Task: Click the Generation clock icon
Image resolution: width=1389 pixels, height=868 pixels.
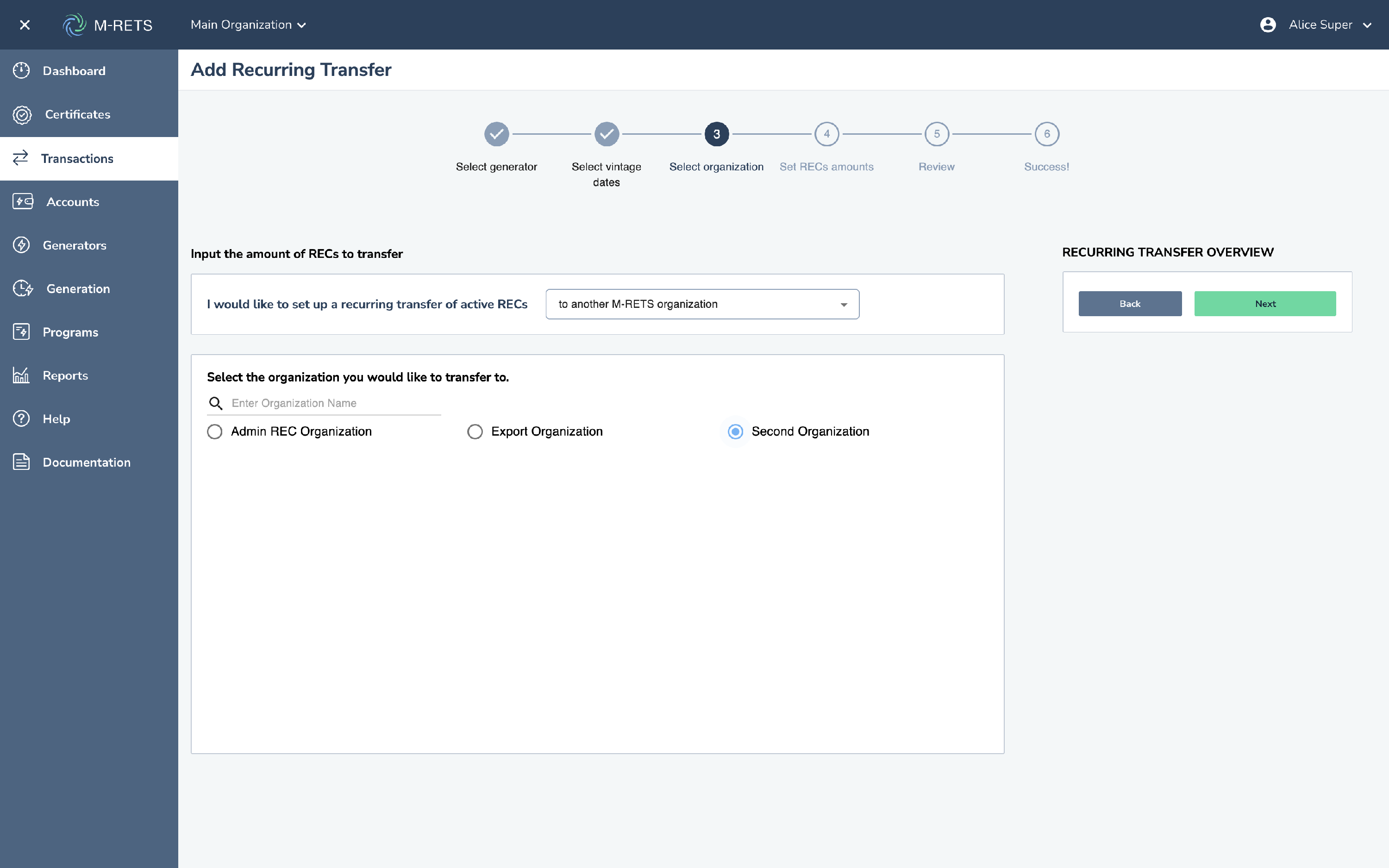Action: tap(22, 289)
